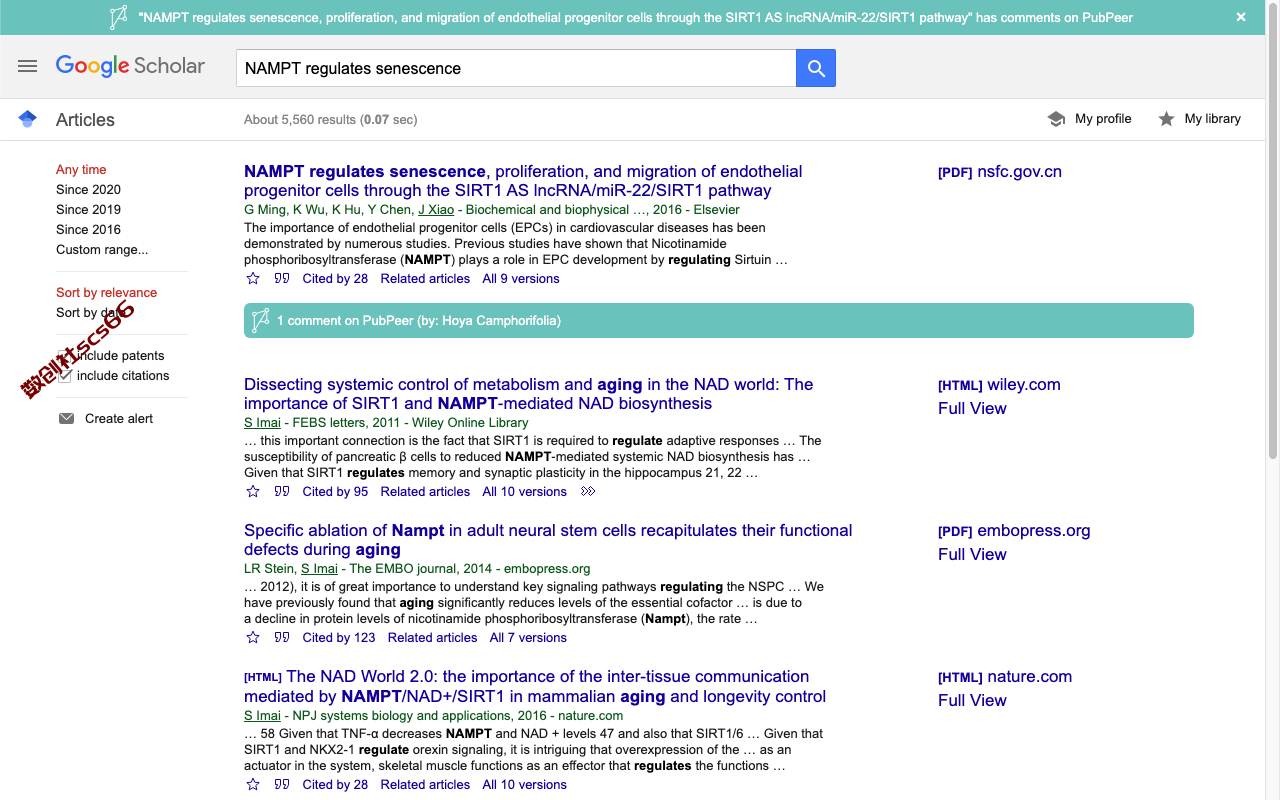Save the Dissecting systemic control article with star
1280x800 pixels.
pos(253,492)
